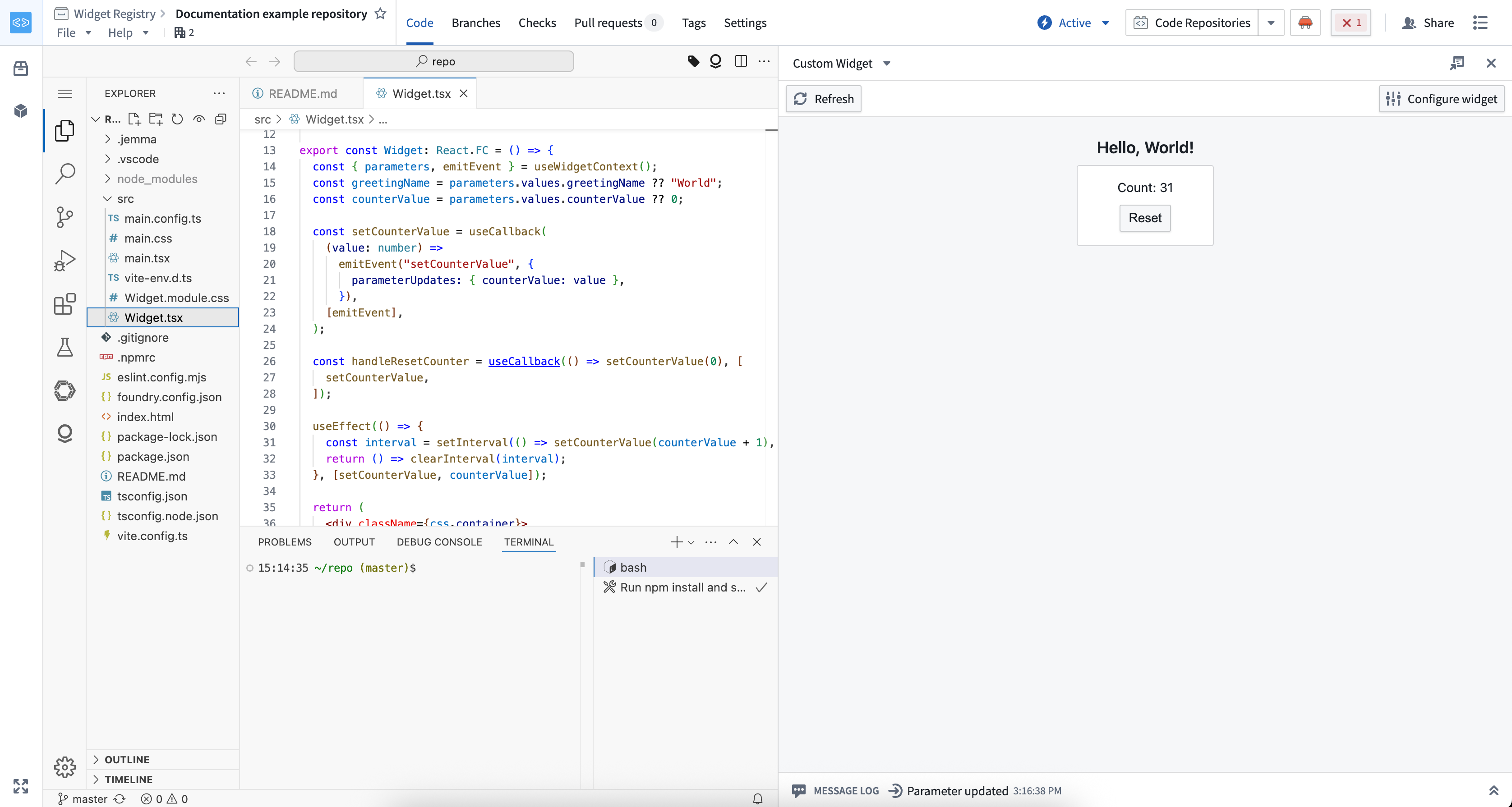Click the Configure widget button
This screenshot has height=807, width=1512.
(x=1442, y=99)
